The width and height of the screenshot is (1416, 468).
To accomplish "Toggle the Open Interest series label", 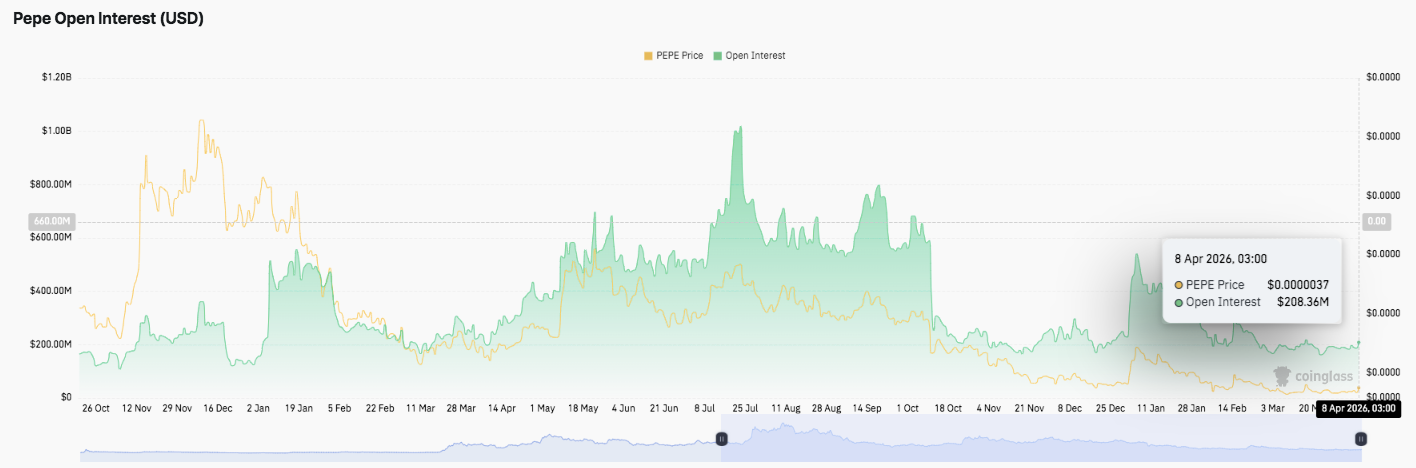I will tap(755, 56).
